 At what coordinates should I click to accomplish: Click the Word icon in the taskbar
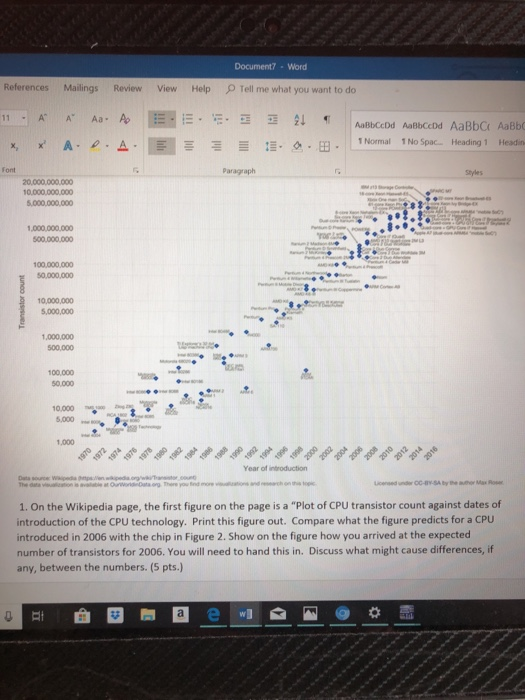click(246, 615)
